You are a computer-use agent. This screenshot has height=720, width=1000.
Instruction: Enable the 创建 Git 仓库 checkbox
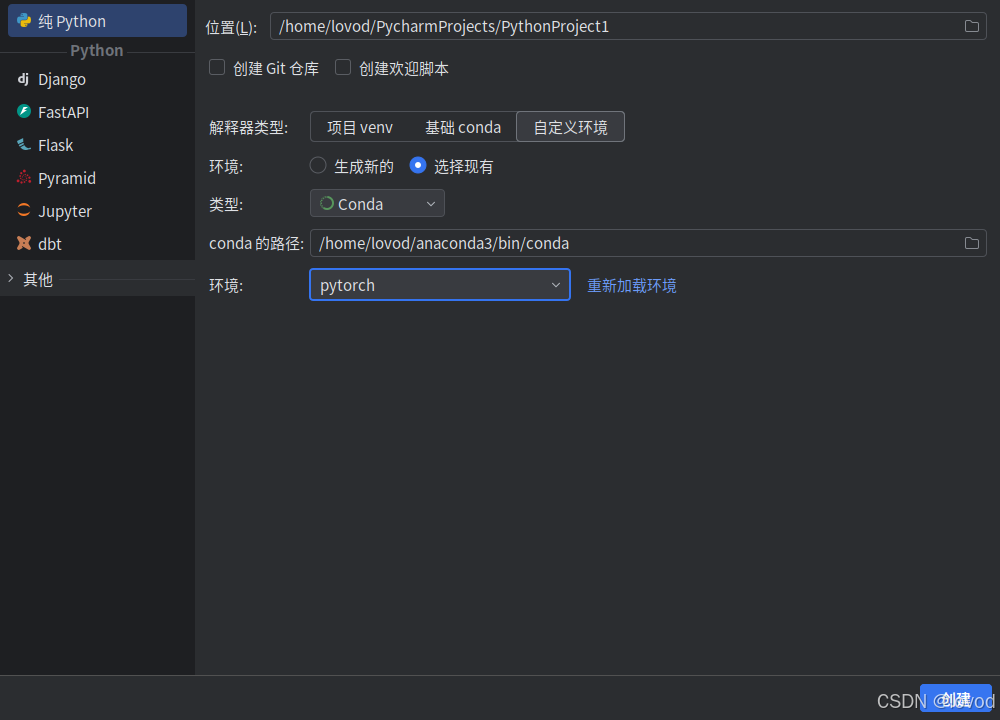point(217,68)
